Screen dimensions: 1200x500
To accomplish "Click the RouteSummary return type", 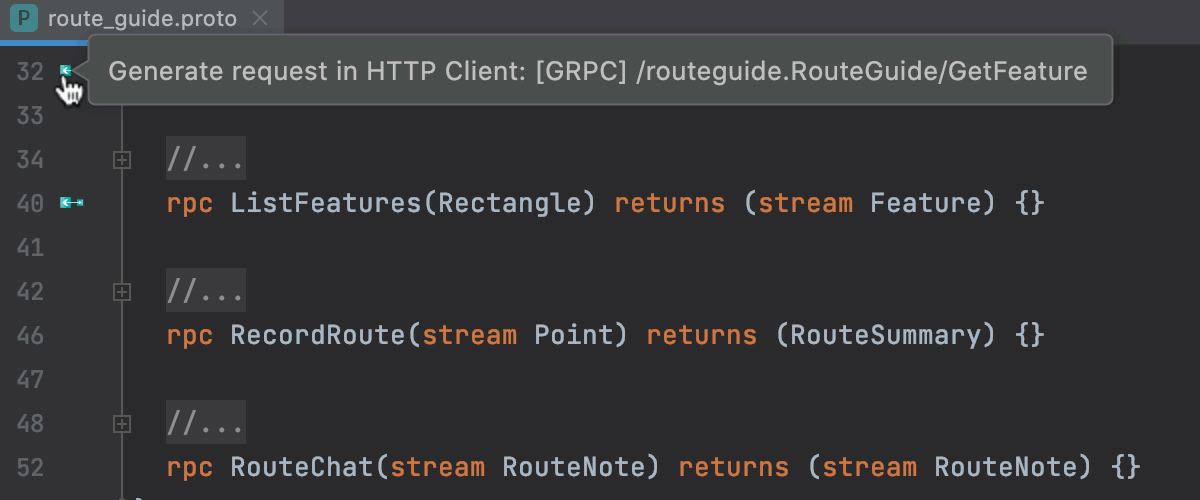I will pyautogui.click(x=886, y=335).
